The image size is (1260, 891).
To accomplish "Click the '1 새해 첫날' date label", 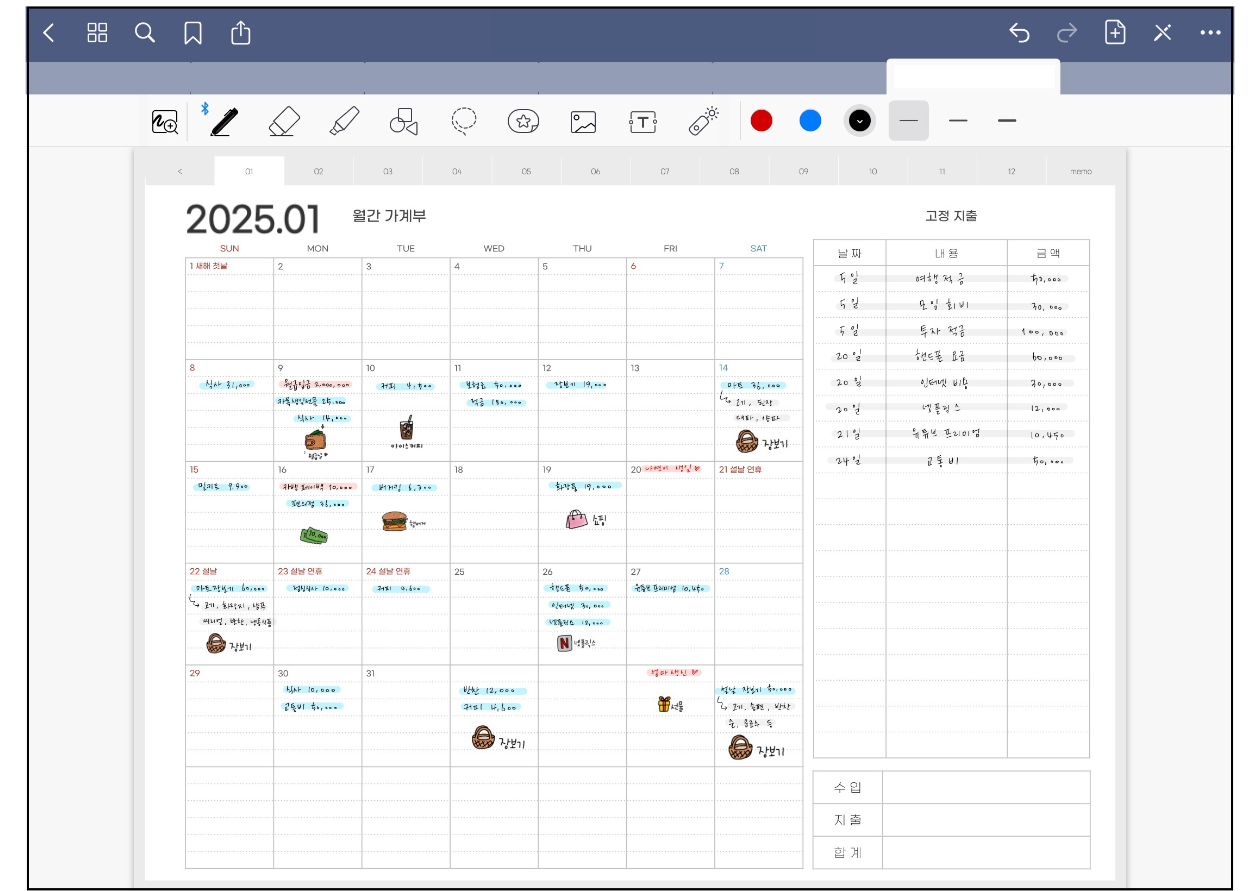I will [209, 266].
